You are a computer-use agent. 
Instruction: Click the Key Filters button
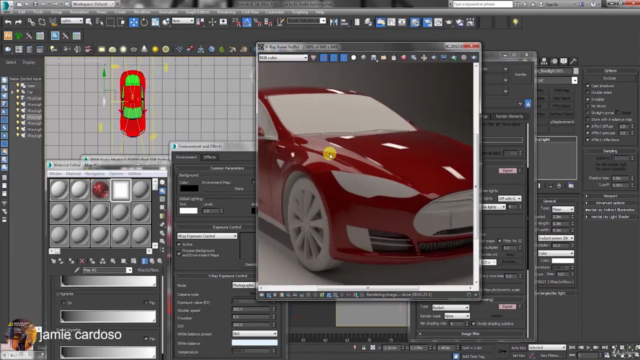(x=550, y=356)
